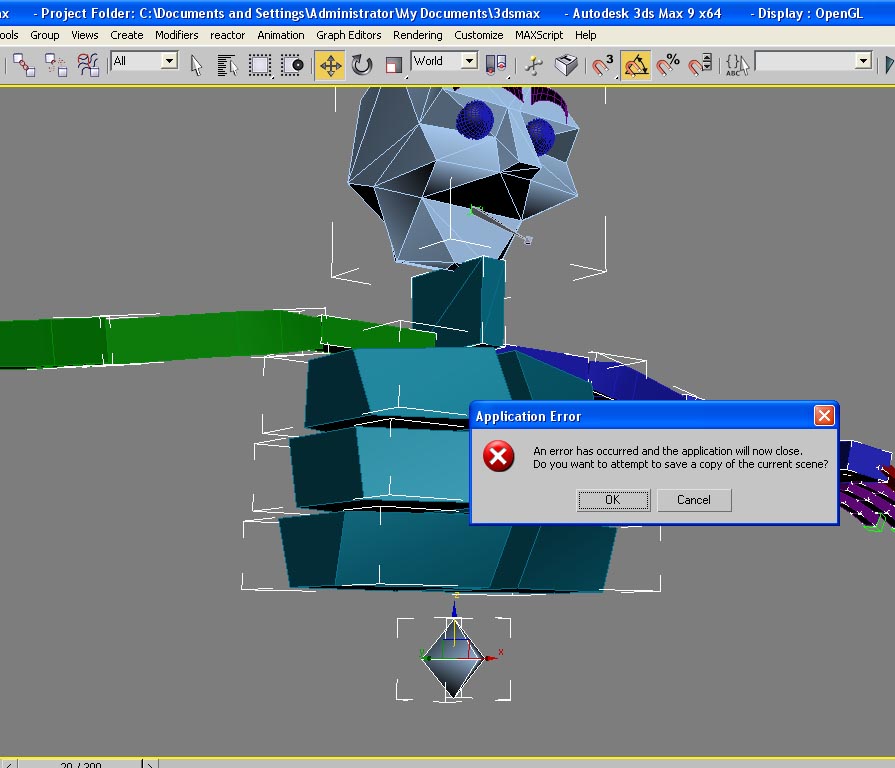Click the Unlink Selection tool
This screenshot has height=768, width=895.
[x=56, y=65]
